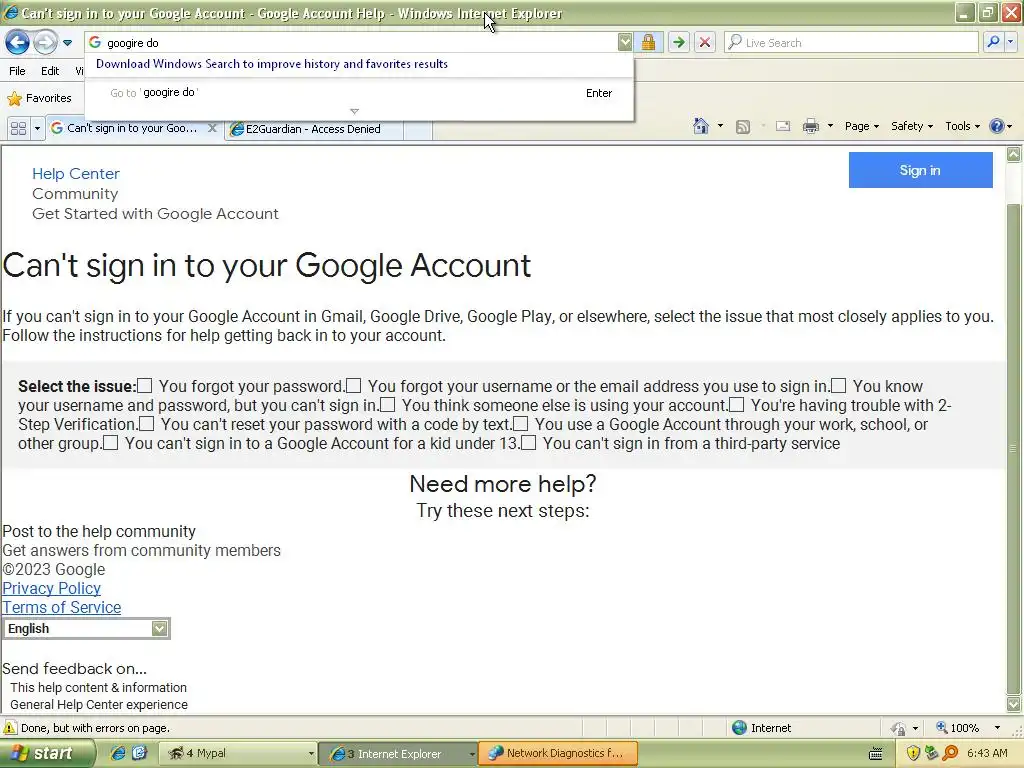Open the Tools menu

[962, 126]
